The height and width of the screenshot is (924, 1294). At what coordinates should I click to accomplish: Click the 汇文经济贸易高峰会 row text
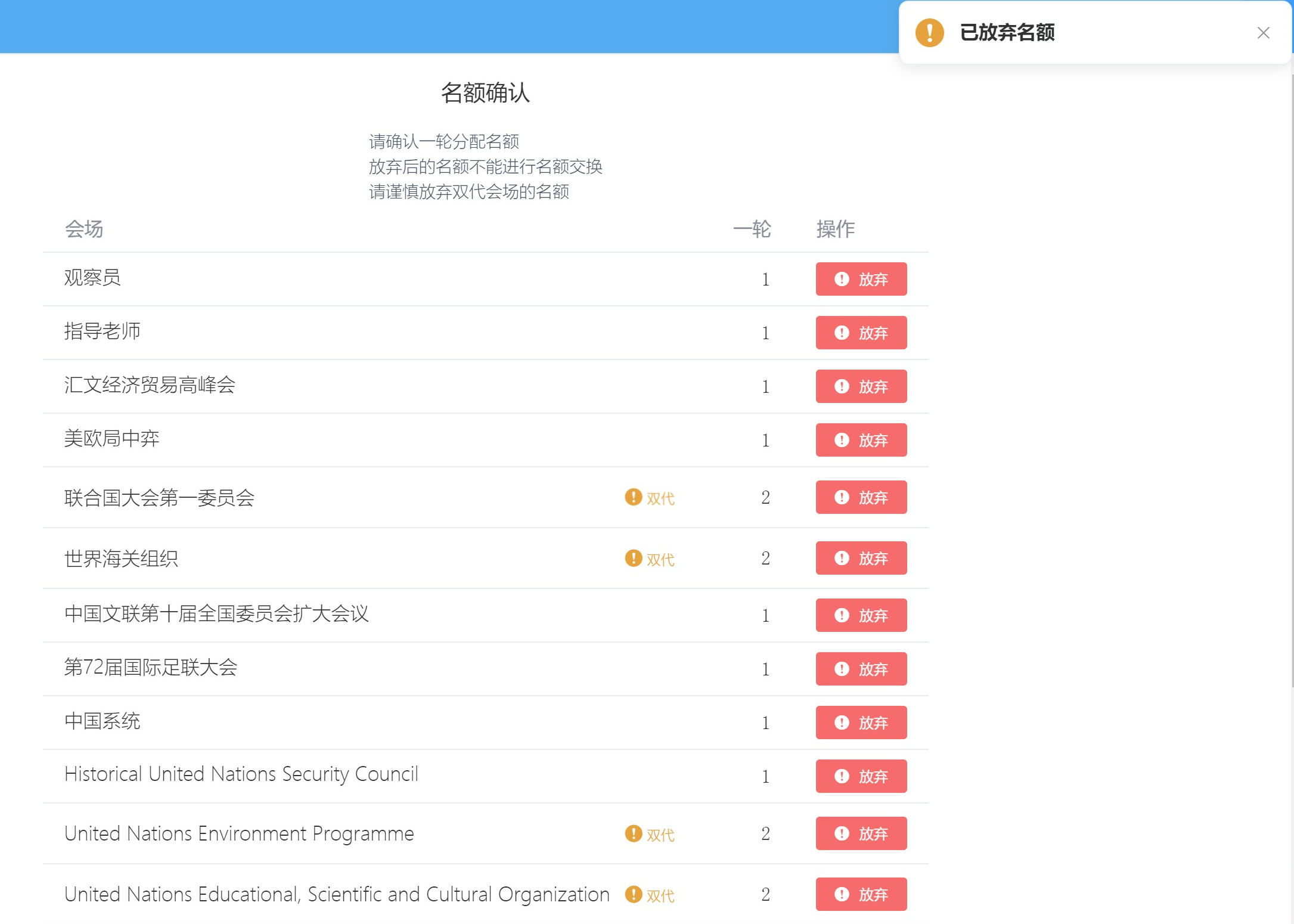150,385
